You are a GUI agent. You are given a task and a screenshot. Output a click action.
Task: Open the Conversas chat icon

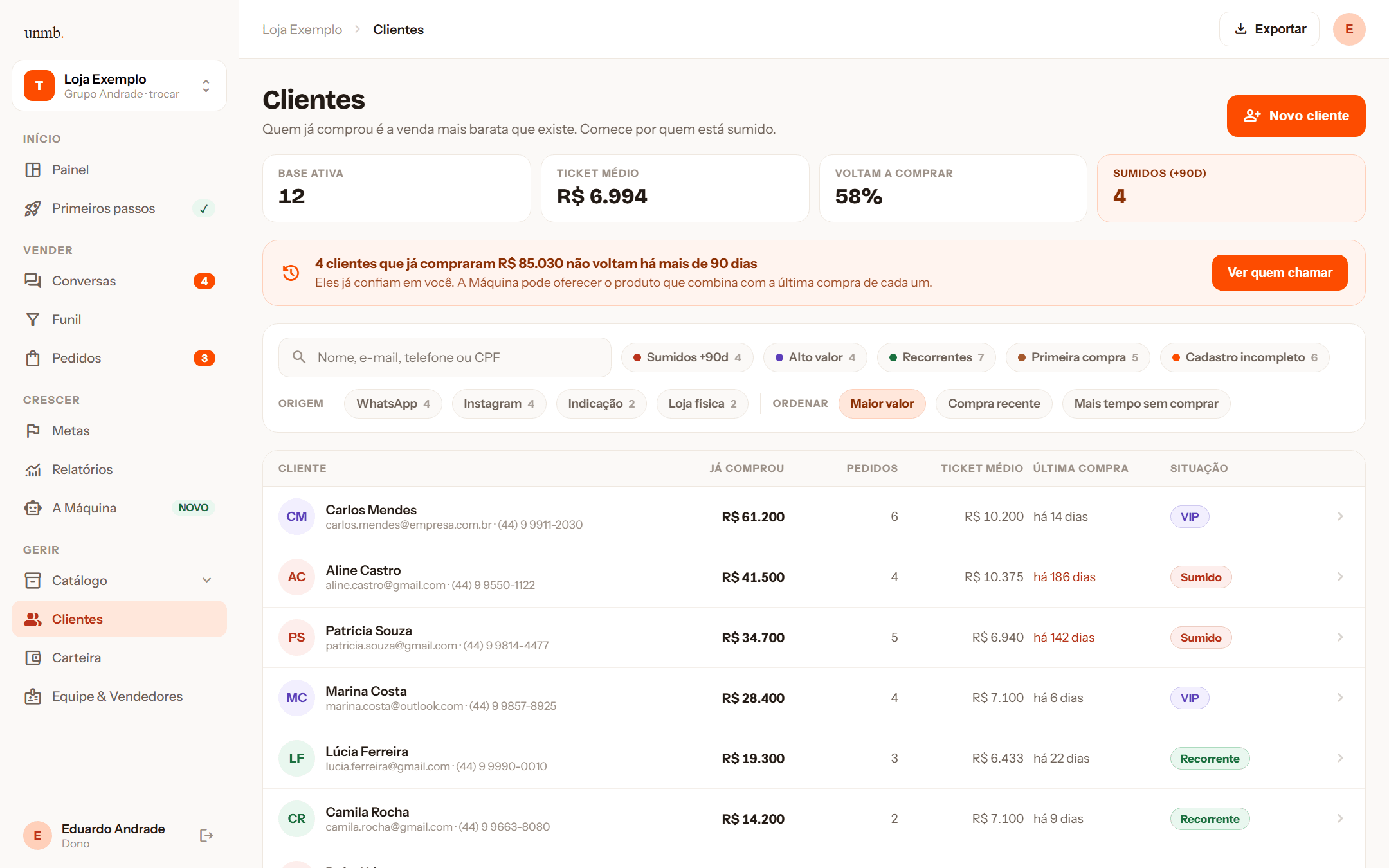33,281
